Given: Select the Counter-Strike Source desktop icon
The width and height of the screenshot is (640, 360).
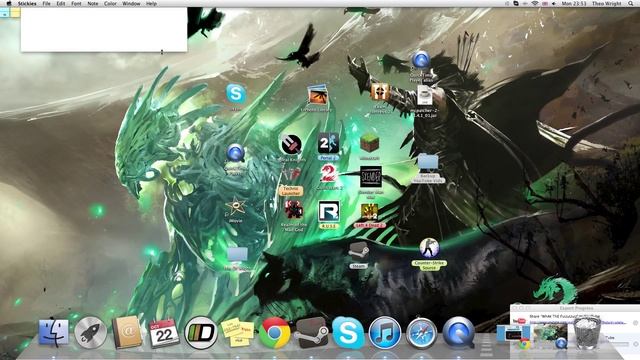Looking at the screenshot, I should pos(429,248).
